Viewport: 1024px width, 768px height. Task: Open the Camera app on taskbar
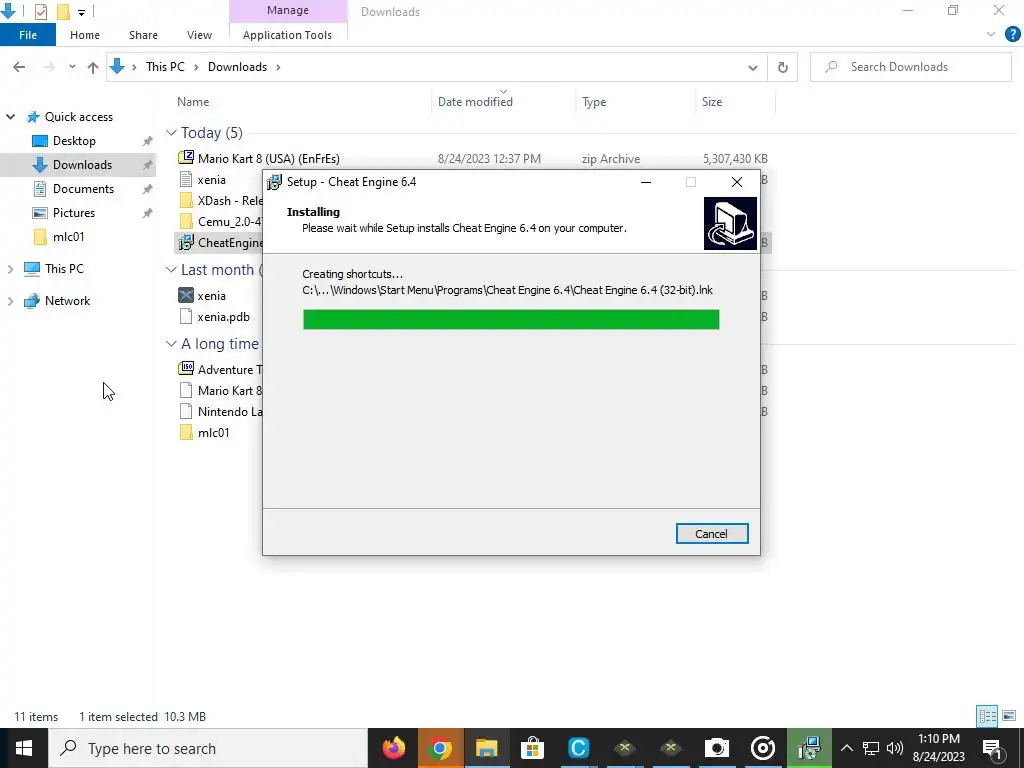click(x=716, y=748)
